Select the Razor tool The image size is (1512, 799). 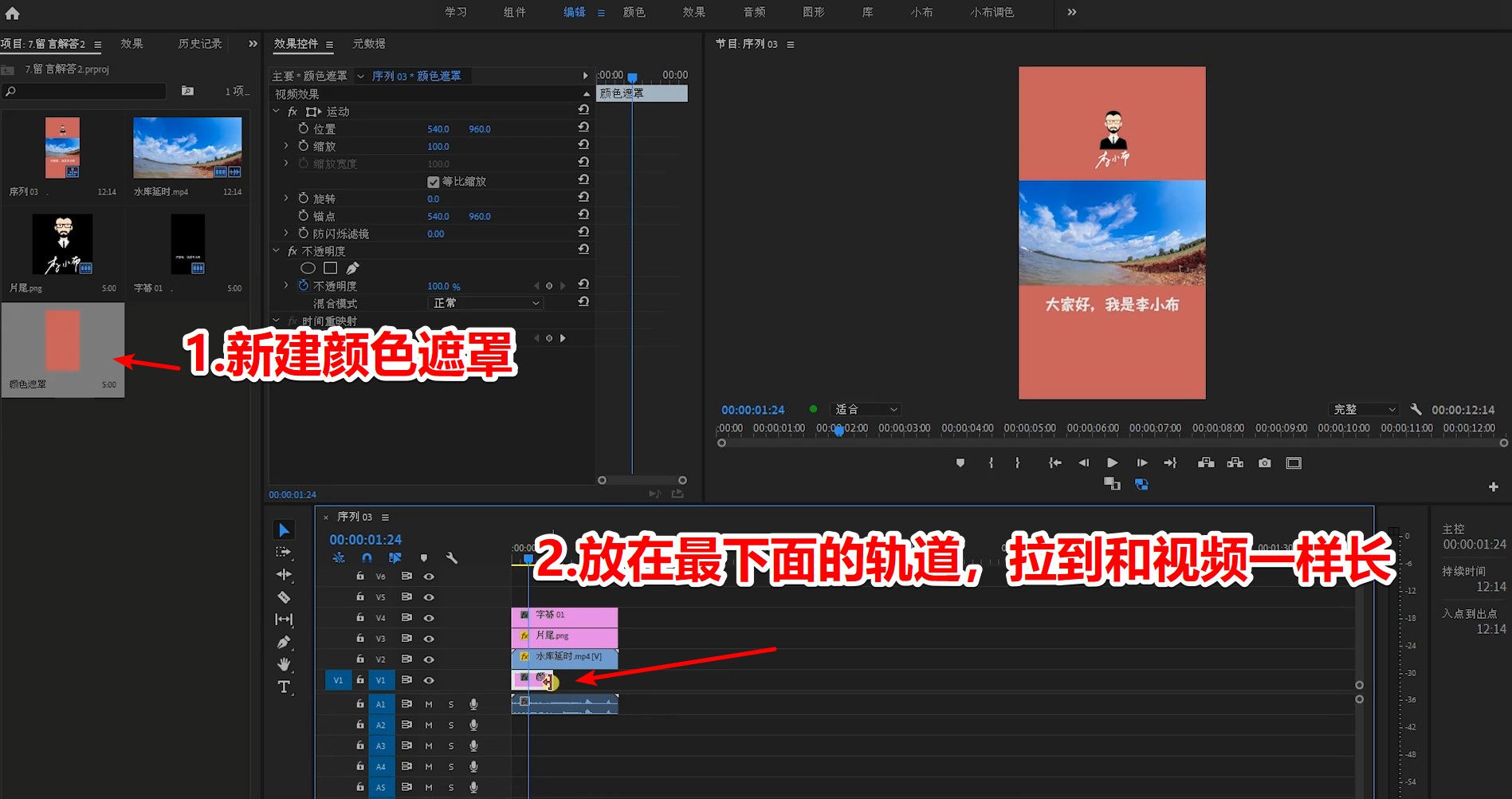284,597
